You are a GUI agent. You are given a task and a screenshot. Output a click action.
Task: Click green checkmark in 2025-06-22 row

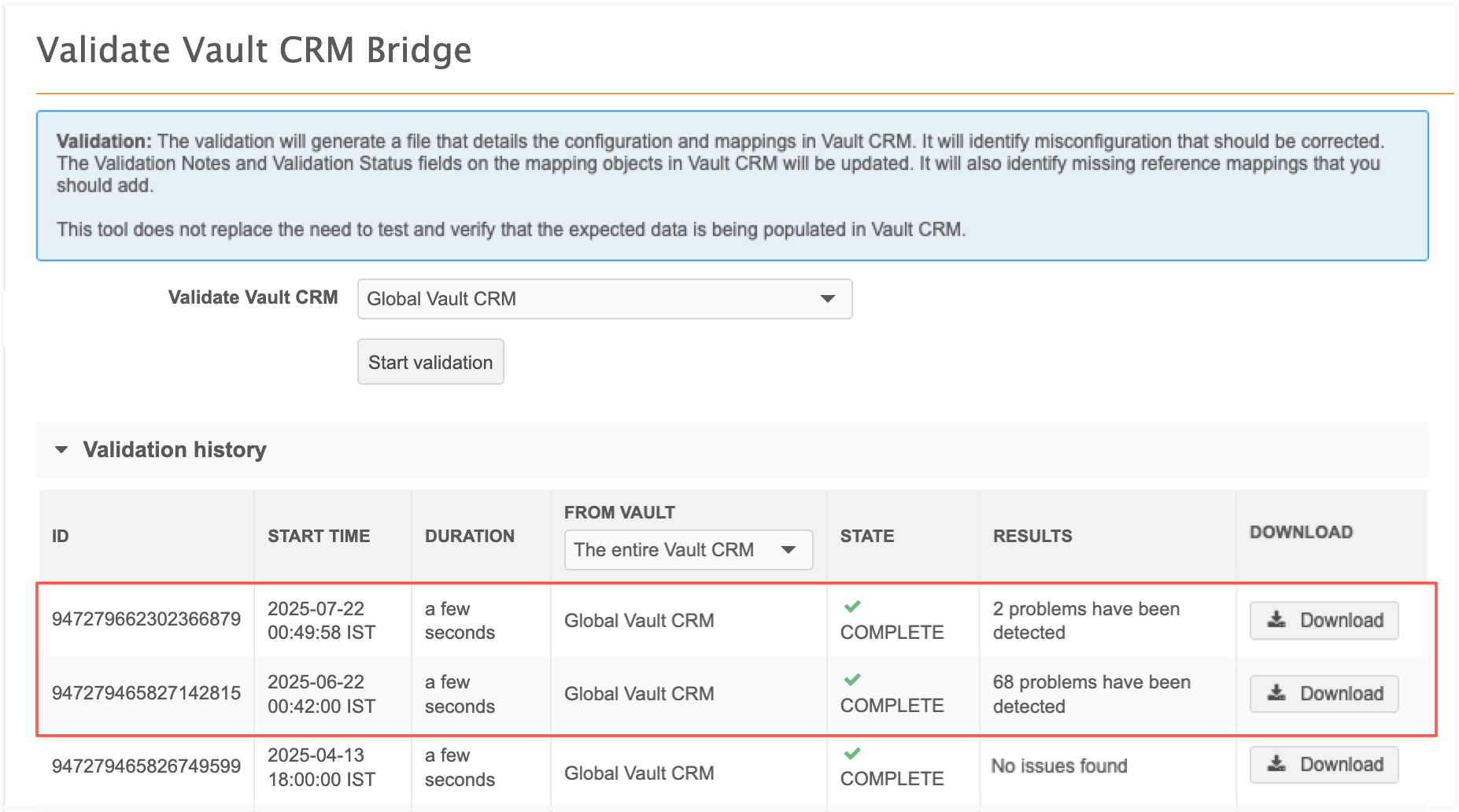click(x=852, y=680)
